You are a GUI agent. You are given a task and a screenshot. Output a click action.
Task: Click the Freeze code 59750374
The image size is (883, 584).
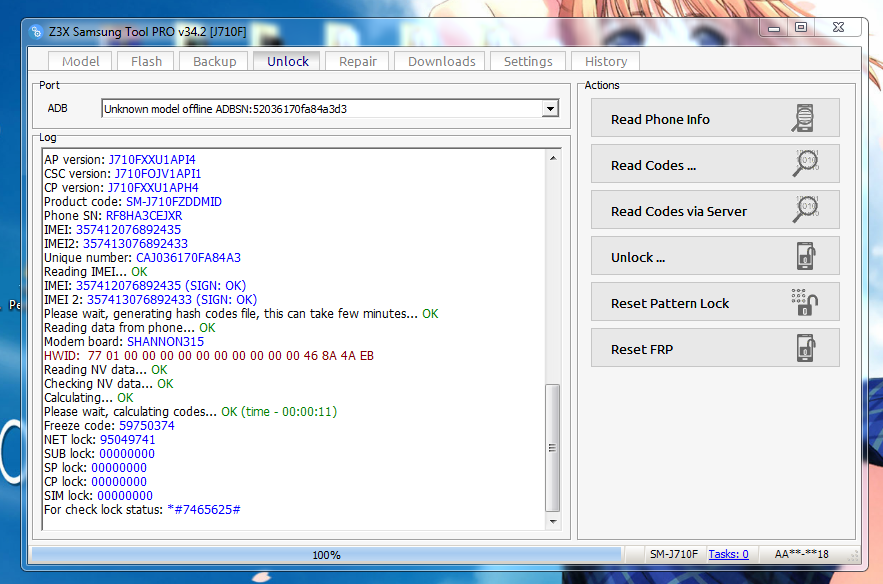[146, 426]
